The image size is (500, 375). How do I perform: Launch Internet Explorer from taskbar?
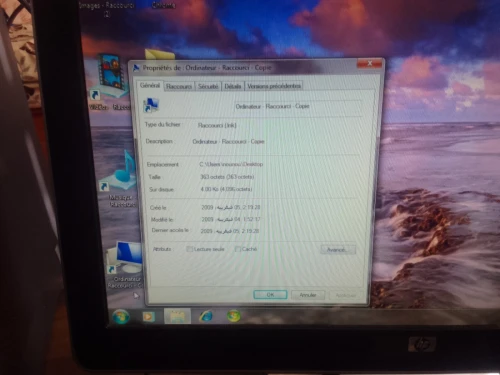tap(206, 316)
